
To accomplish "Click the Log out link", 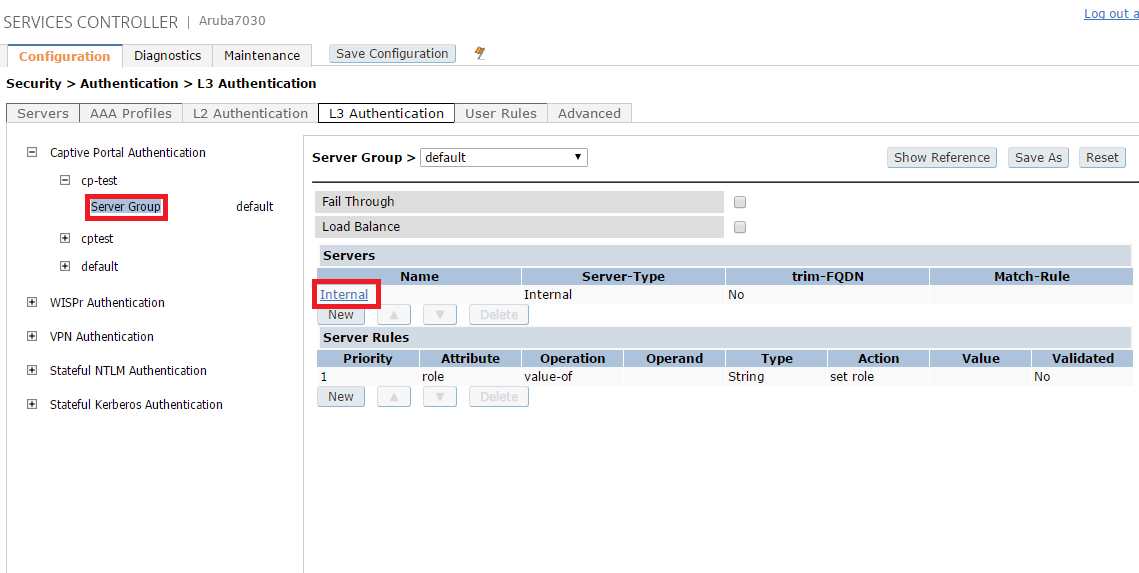I will [x=1111, y=14].
